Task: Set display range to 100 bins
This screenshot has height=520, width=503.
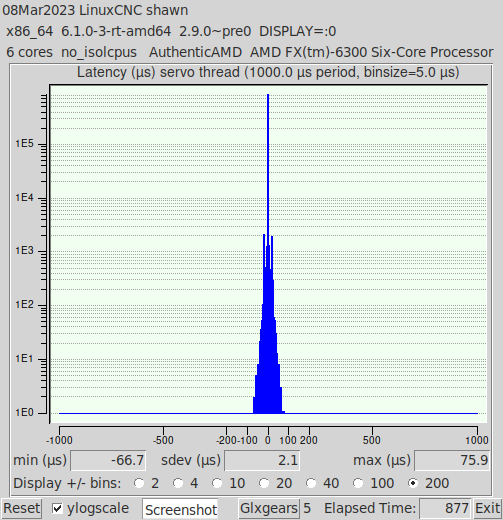Action: point(358,483)
